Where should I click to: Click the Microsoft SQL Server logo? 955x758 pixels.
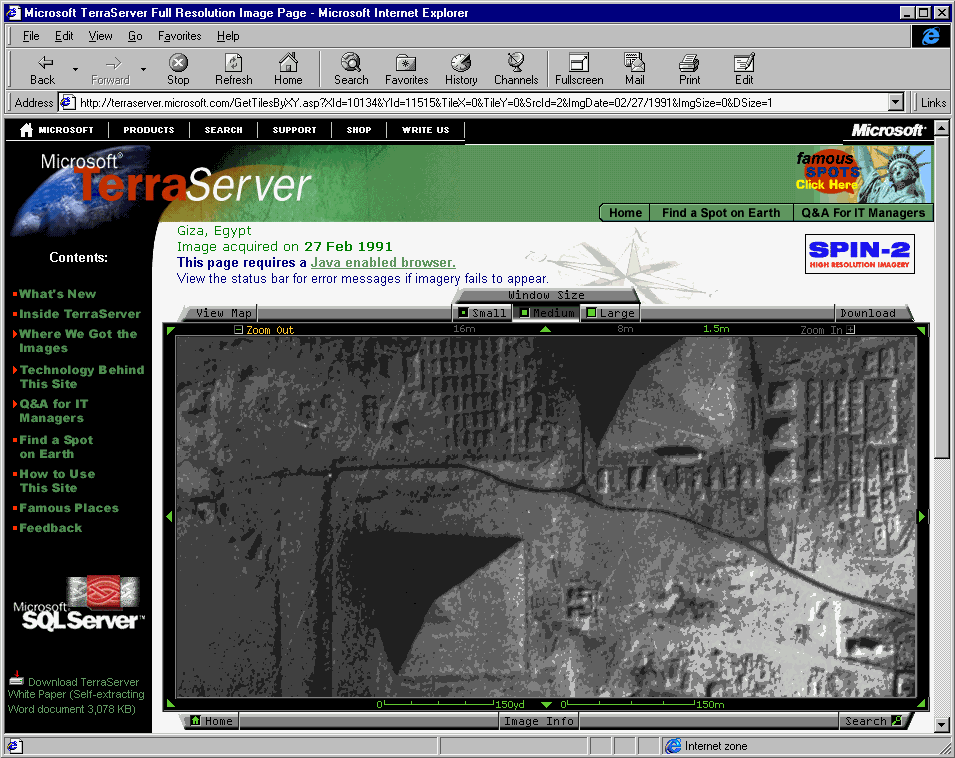(79, 604)
